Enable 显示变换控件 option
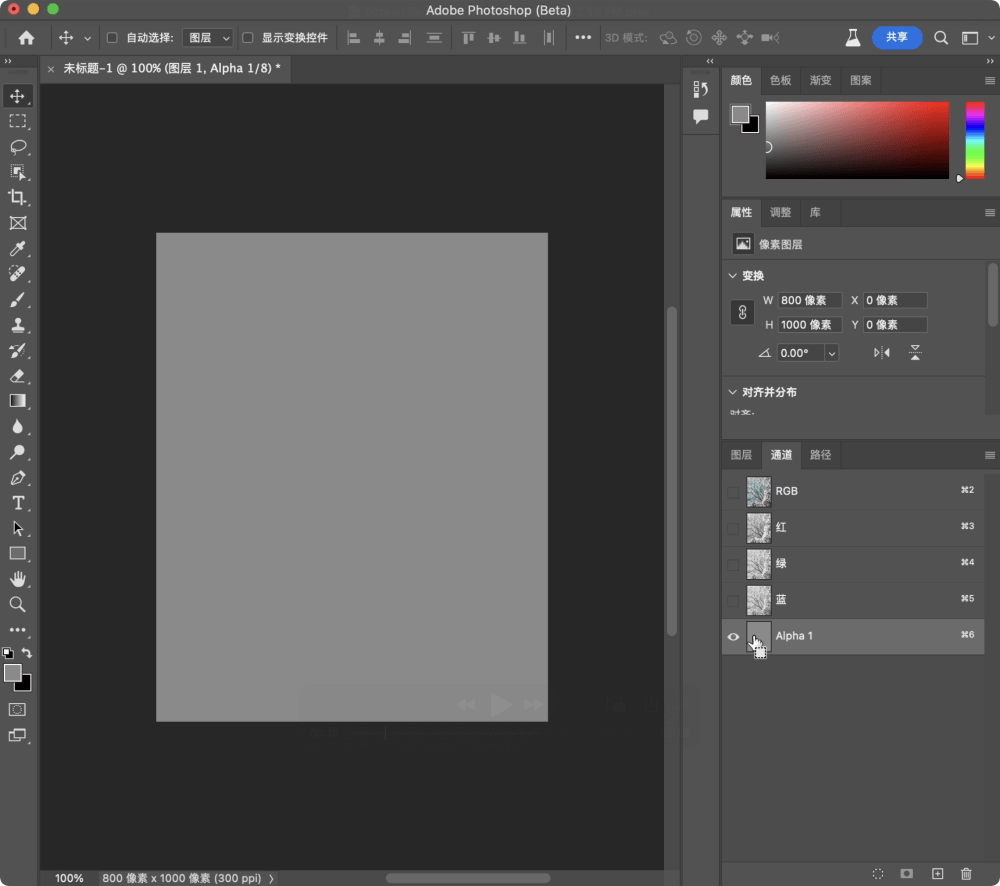The width and height of the screenshot is (1000, 886). (246, 37)
